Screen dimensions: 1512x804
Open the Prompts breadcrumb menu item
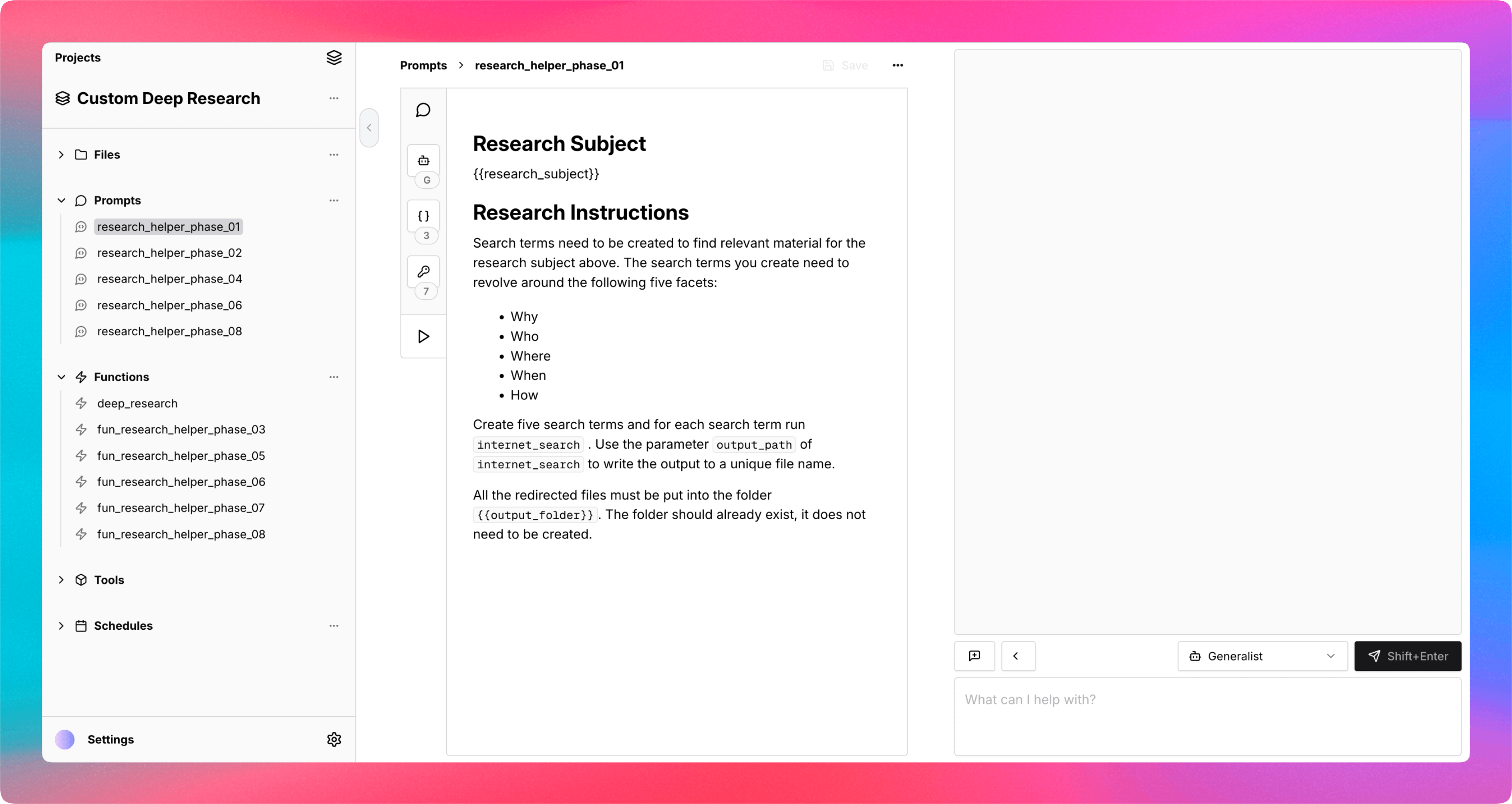pos(423,65)
